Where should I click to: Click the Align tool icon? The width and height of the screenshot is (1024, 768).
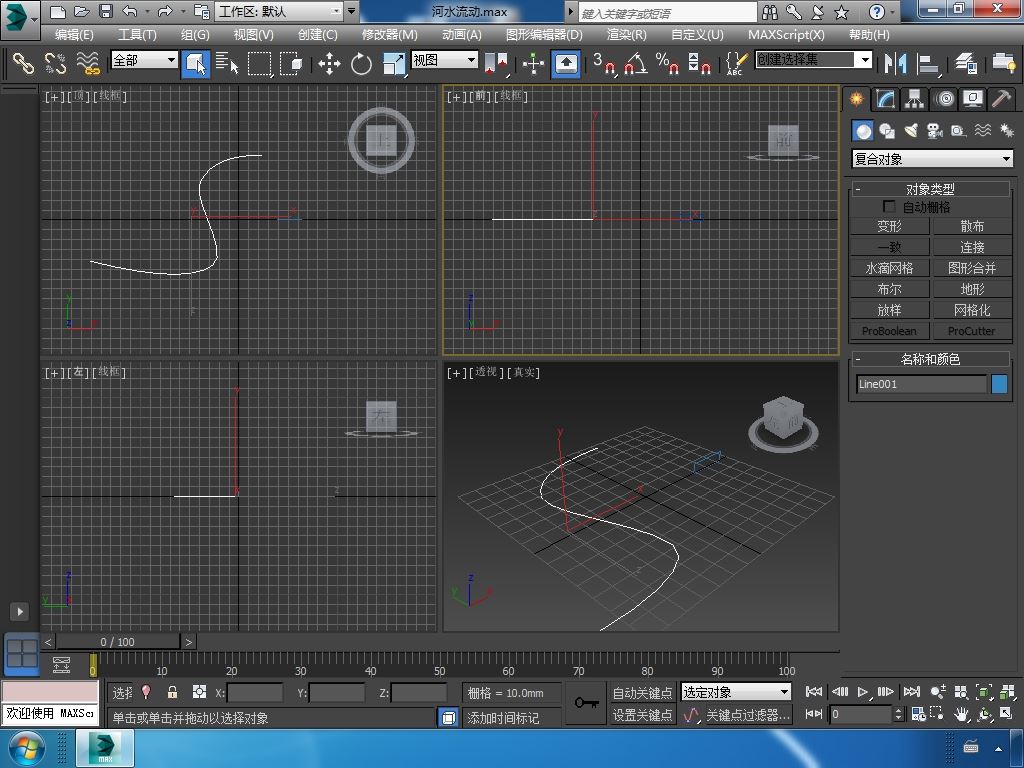(927, 63)
